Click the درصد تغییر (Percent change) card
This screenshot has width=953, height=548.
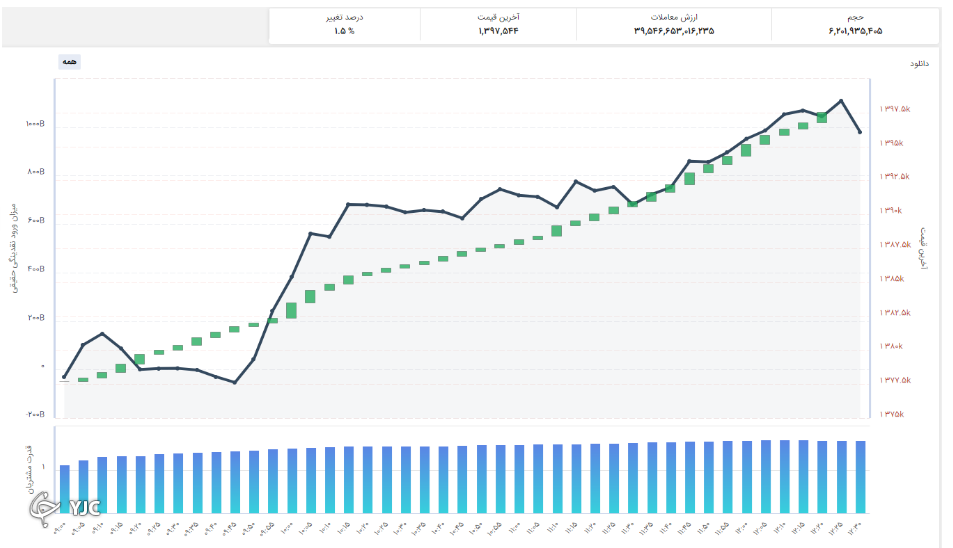pos(344,25)
